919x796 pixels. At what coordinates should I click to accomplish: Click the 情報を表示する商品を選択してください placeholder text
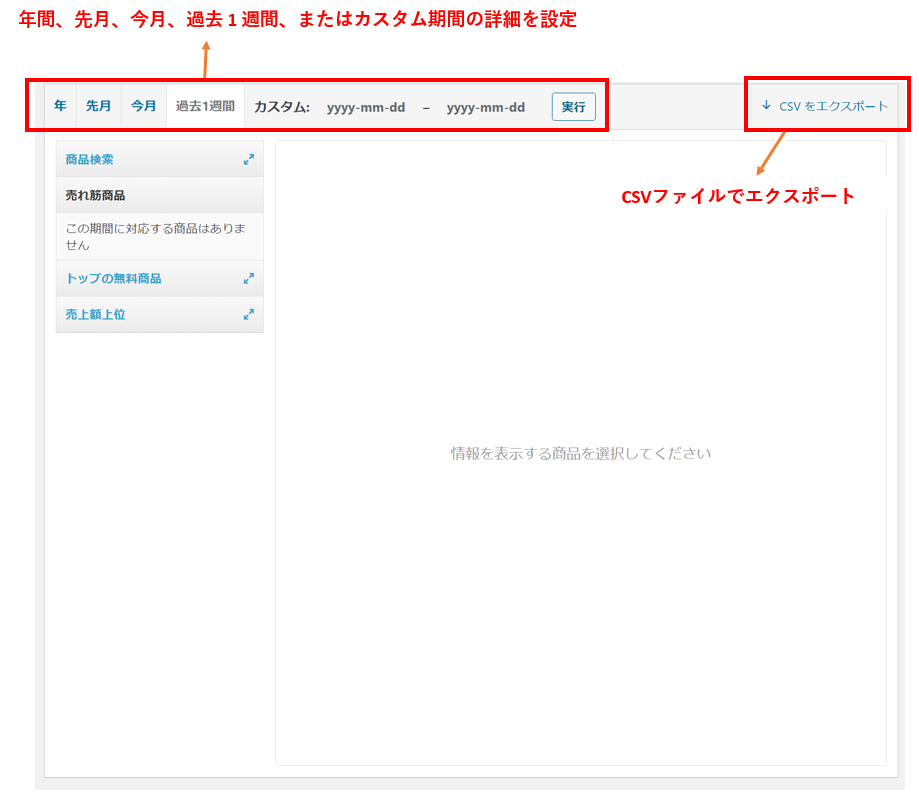tap(580, 453)
